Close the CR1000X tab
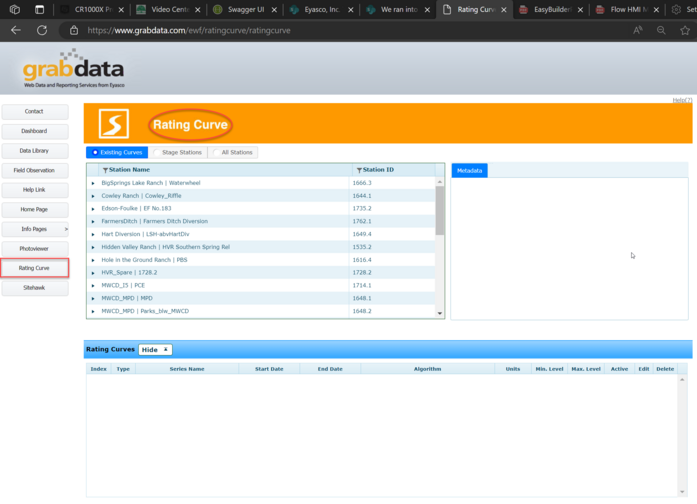This screenshot has width=697, height=504. pyautogui.click(x=121, y=10)
